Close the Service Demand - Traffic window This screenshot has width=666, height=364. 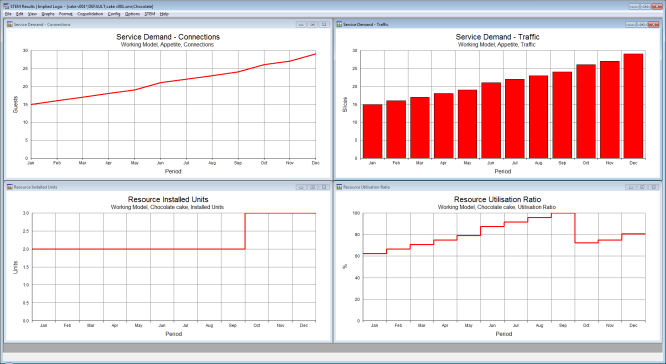653,25
